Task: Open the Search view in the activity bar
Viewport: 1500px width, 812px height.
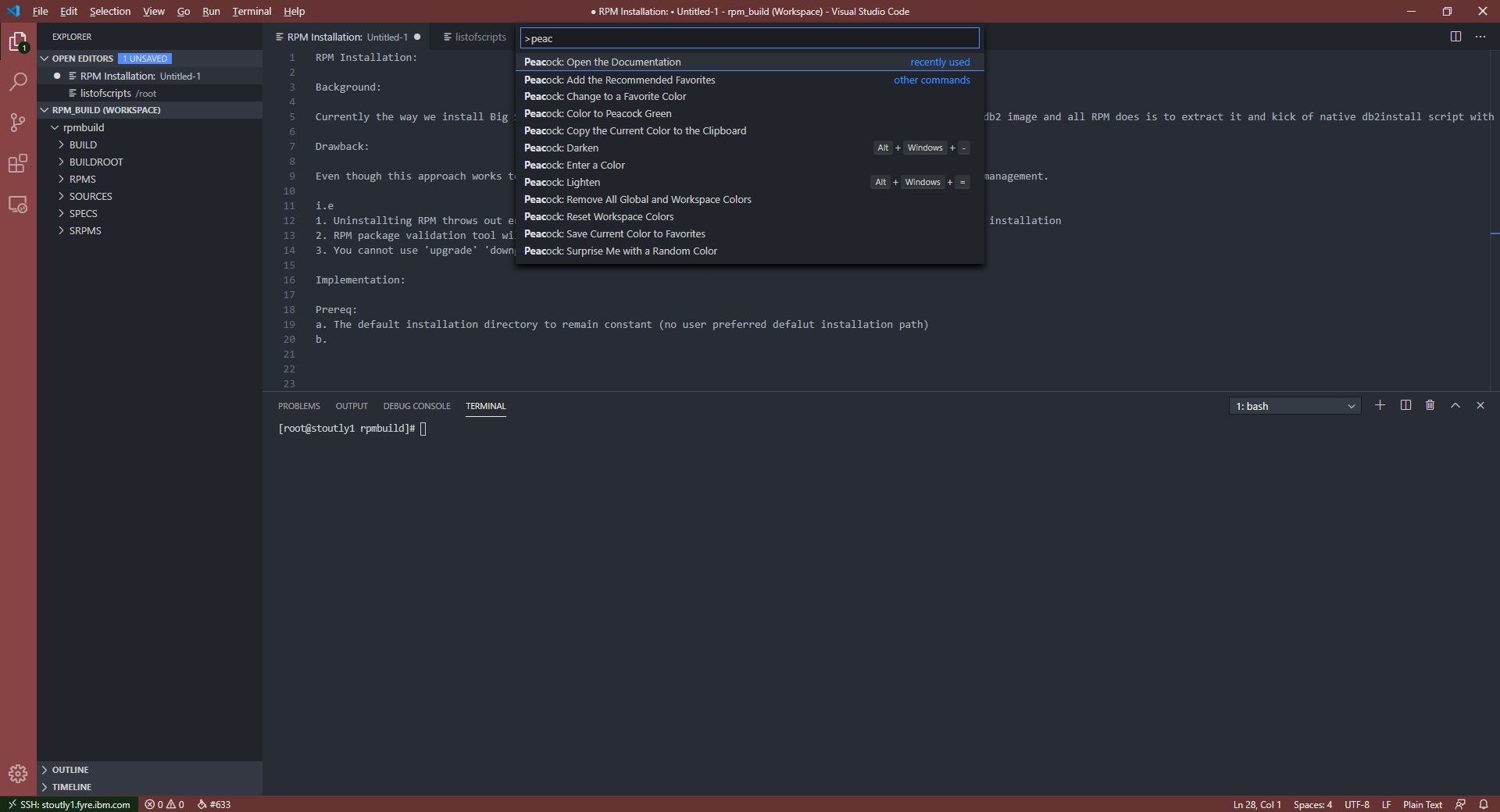Action: coord(17,81)
